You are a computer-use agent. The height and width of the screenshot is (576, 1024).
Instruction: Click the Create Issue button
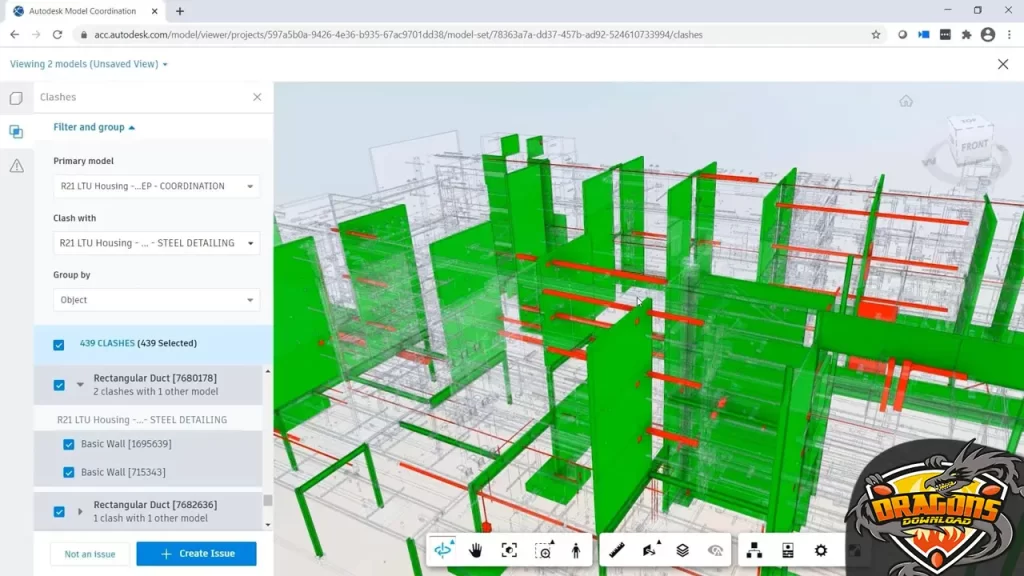click(x=196, y=553)
